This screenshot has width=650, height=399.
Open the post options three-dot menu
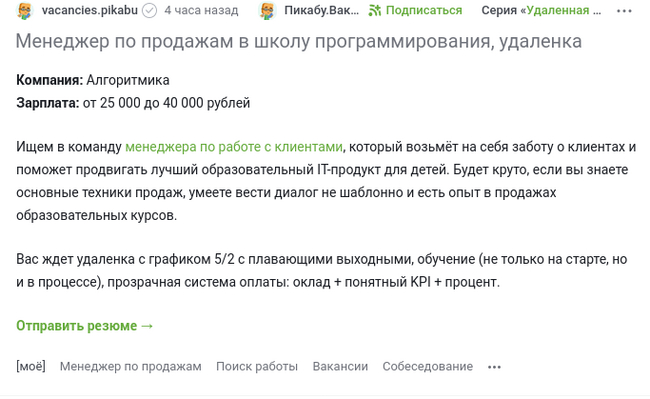coord(624,11)
